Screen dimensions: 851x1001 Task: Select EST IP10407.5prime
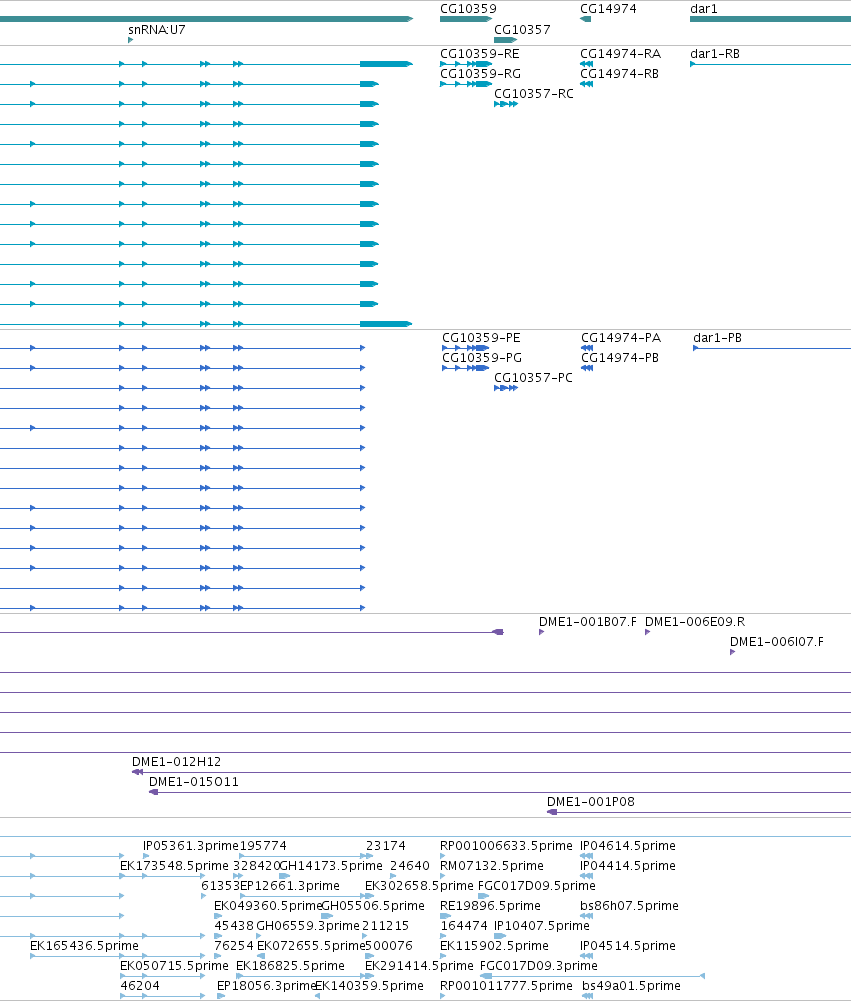point(542,926)
